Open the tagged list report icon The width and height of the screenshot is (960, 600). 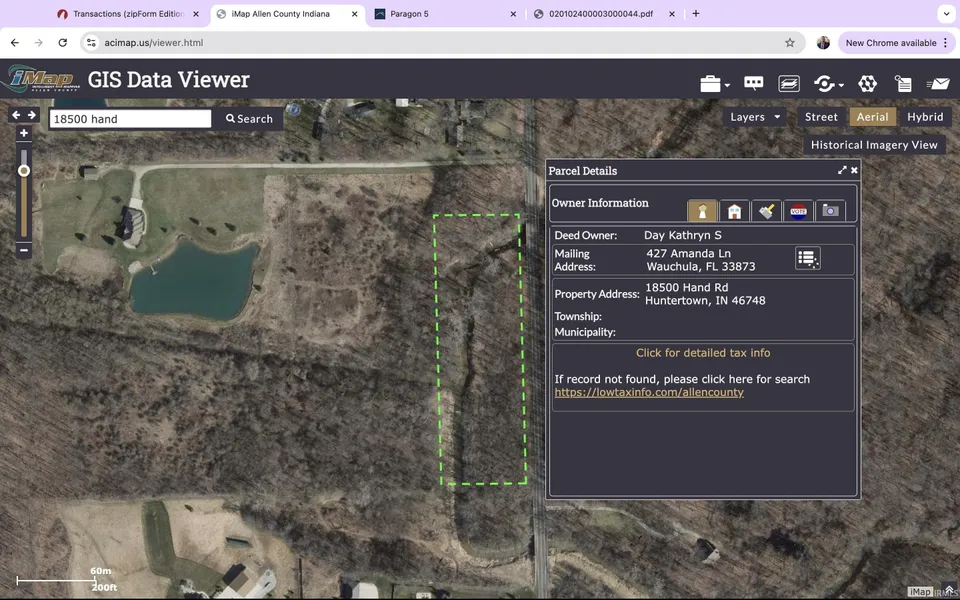pyautogui.click(x=903, y=84)
